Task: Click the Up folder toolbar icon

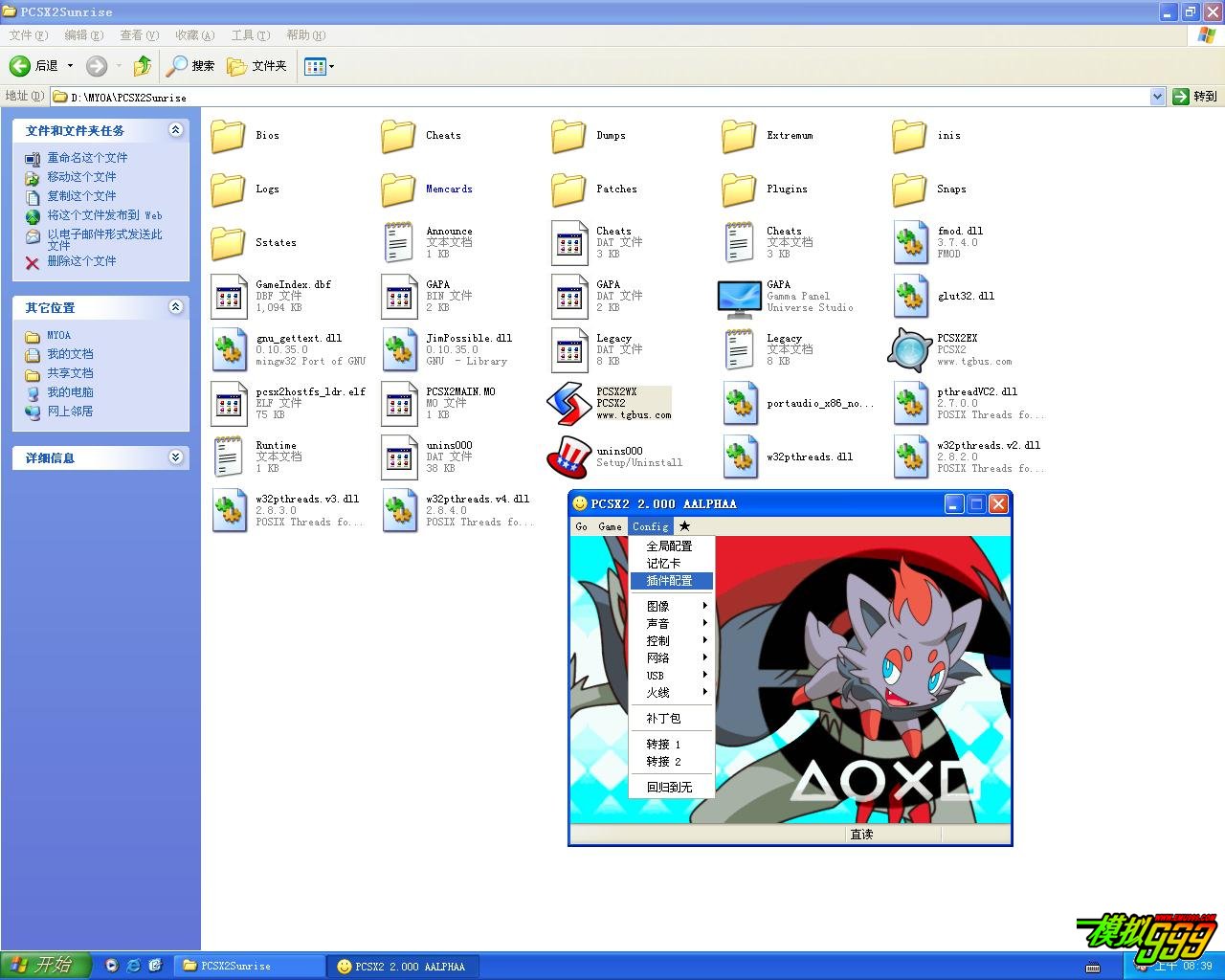Action: (143, 66)
